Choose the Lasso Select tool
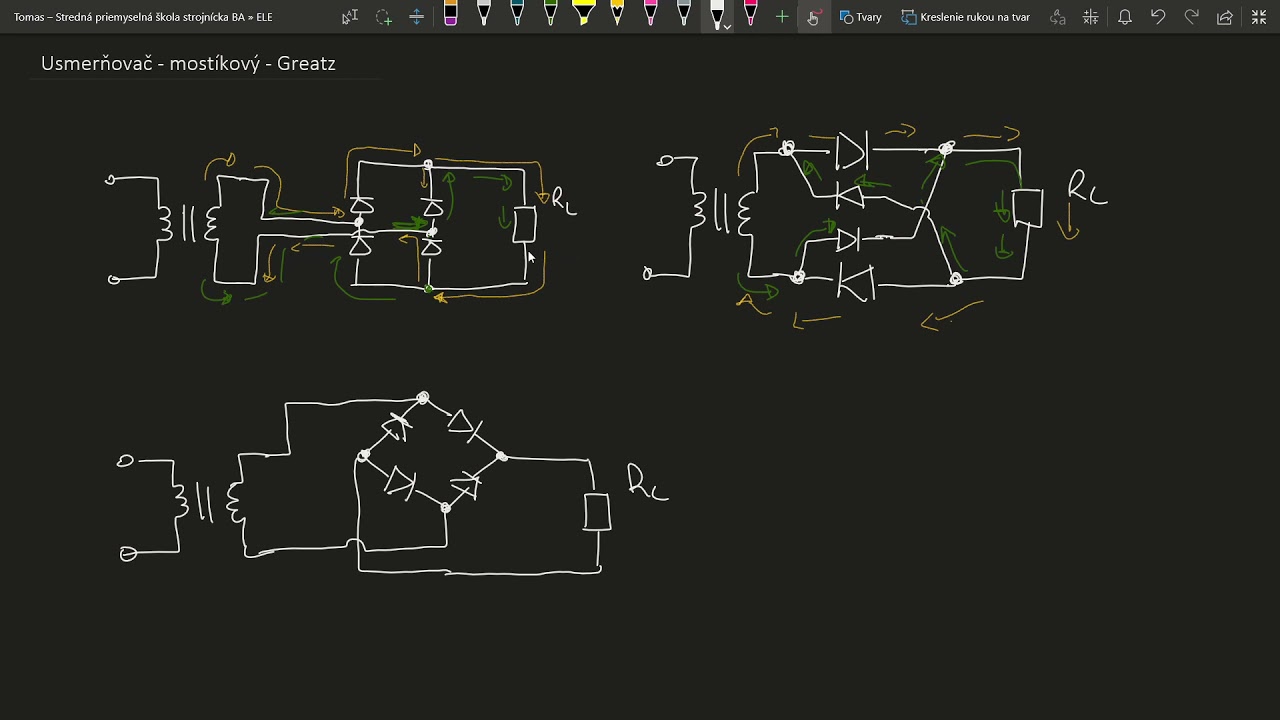This screenshot has height=720, width=1280. click(x=384, y=17)
